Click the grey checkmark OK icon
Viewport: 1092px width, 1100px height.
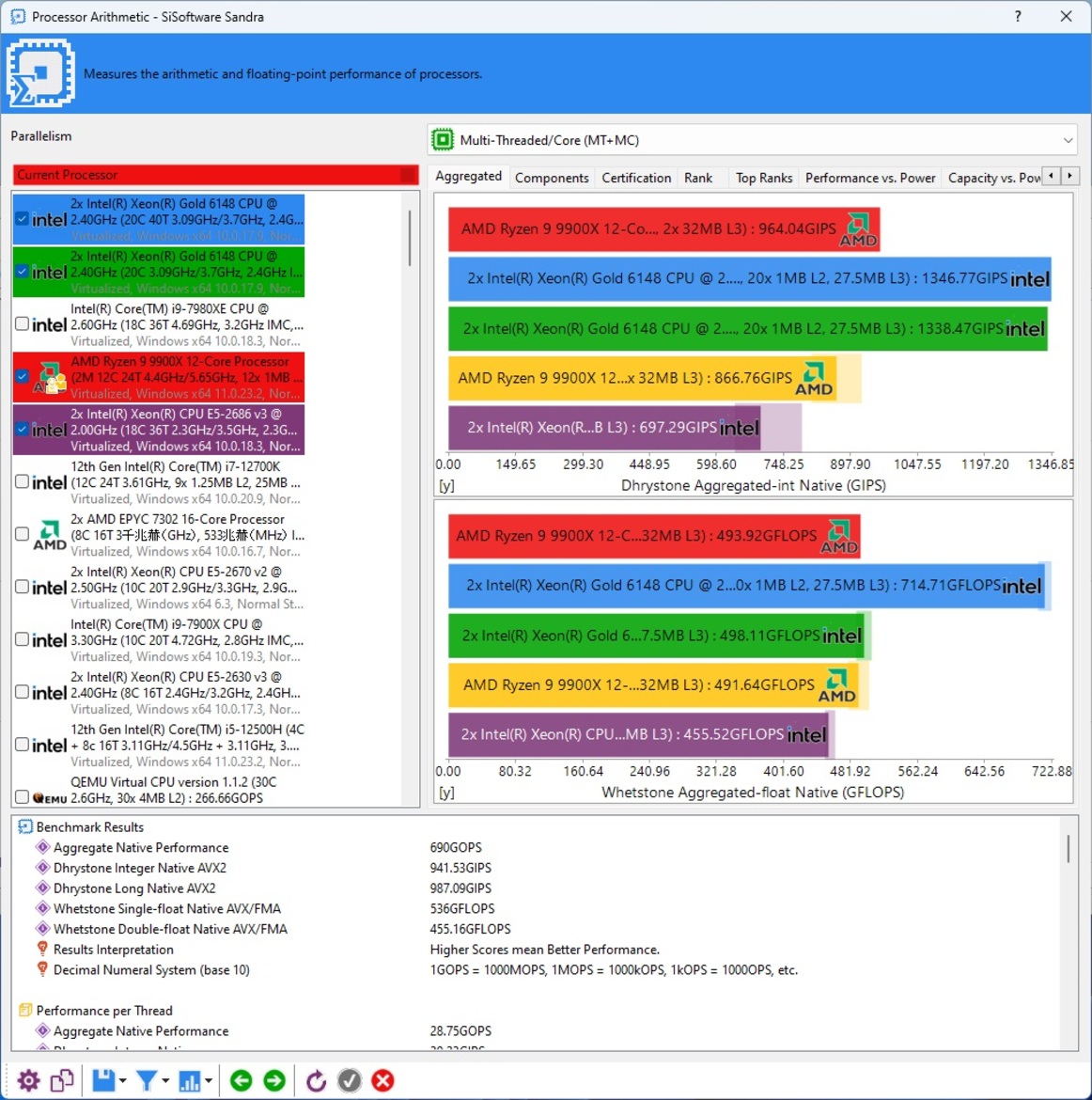pos(350,1080)
